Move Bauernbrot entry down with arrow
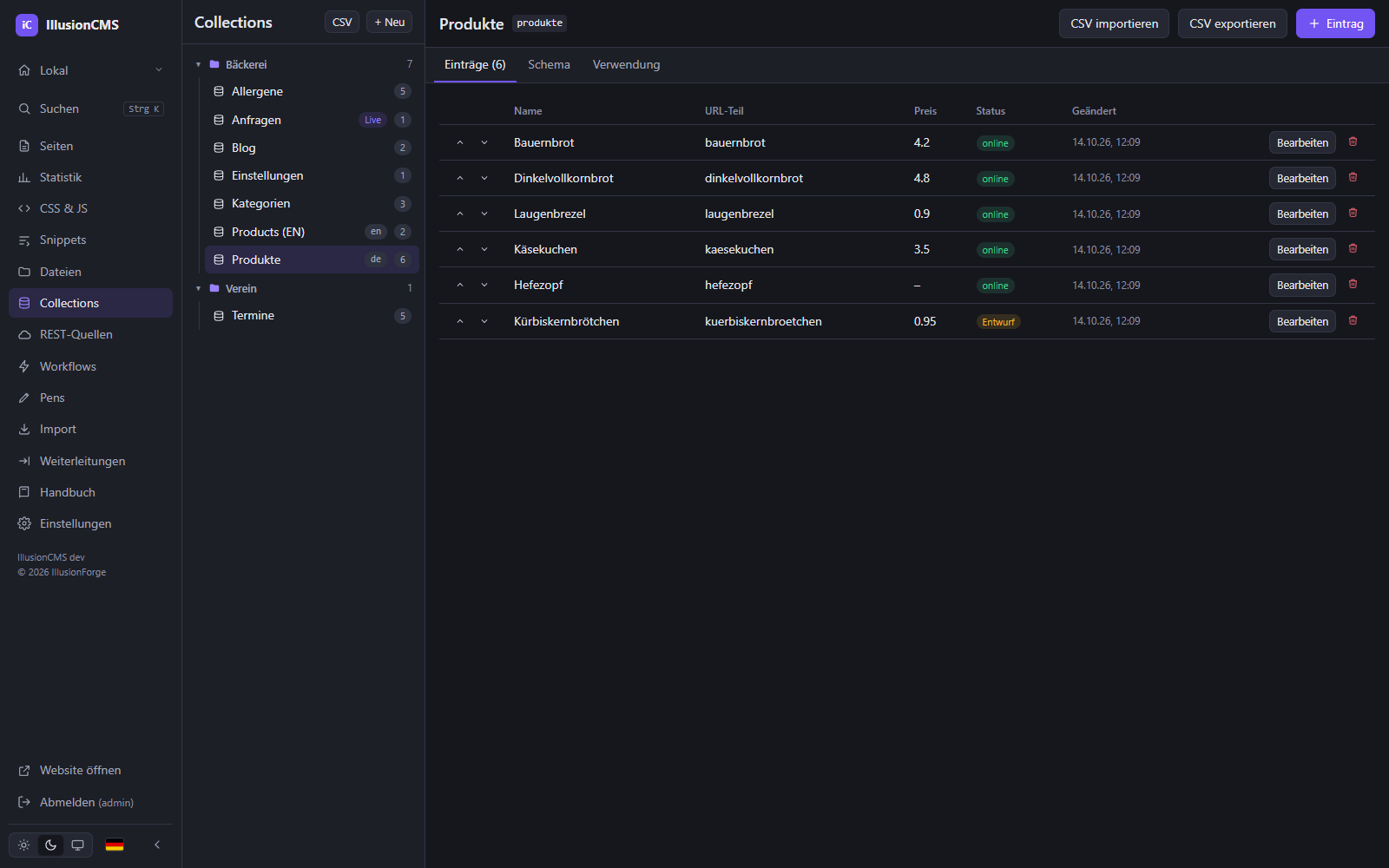This screenshot has height=868, width=1389. click(x=484, y=142)
